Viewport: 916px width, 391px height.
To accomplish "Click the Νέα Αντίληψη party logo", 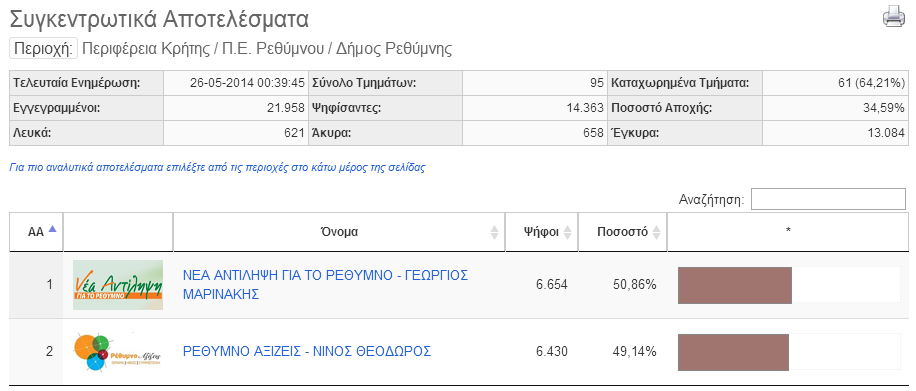I will [118, 285].
